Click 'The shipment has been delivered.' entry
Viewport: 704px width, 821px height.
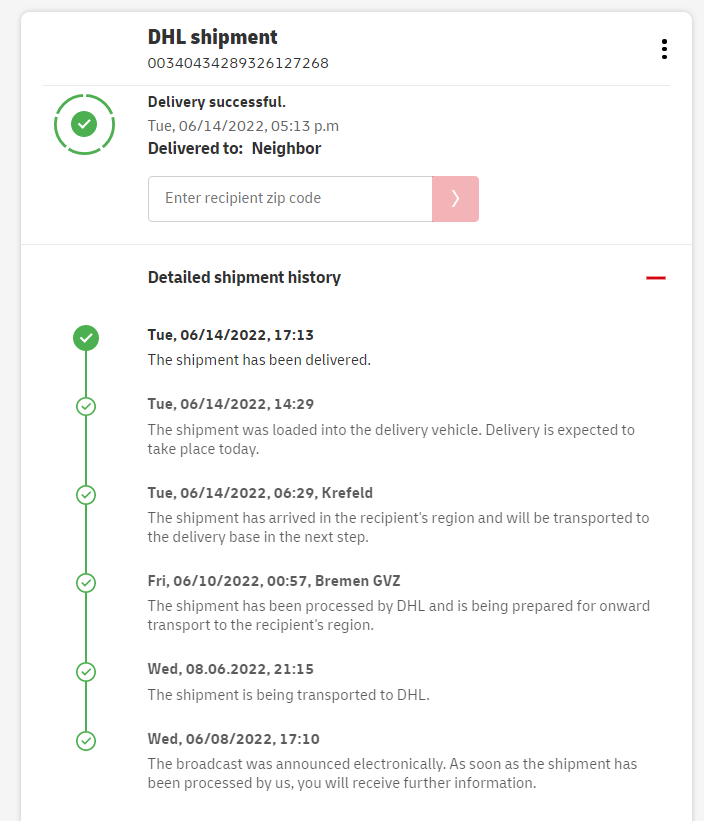(259, 359)
